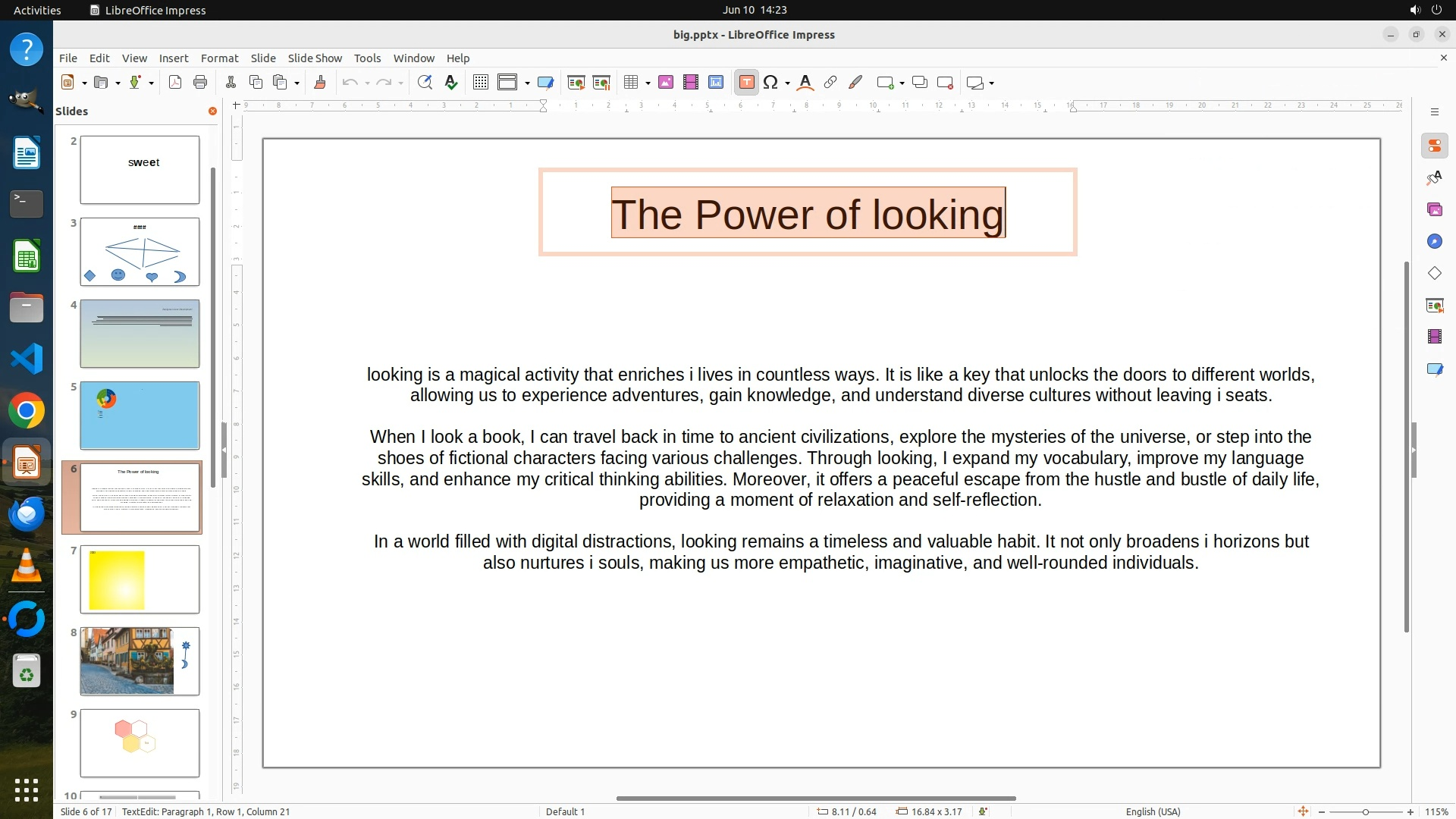Insert an image using toolbar icon
This screenshot has height=819, width=1456.
[x=666, y=83]
